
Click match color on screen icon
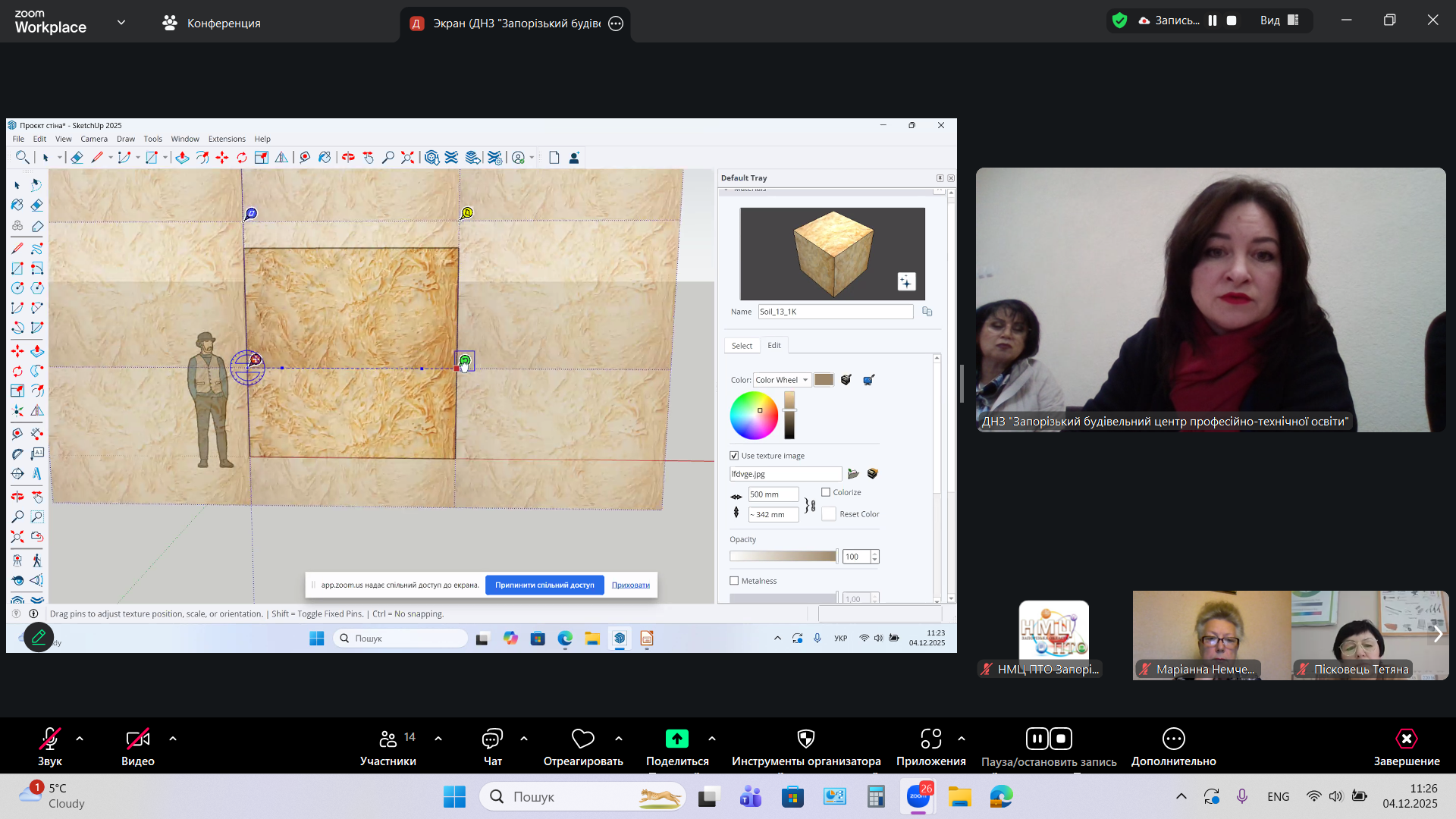point(868,380)
